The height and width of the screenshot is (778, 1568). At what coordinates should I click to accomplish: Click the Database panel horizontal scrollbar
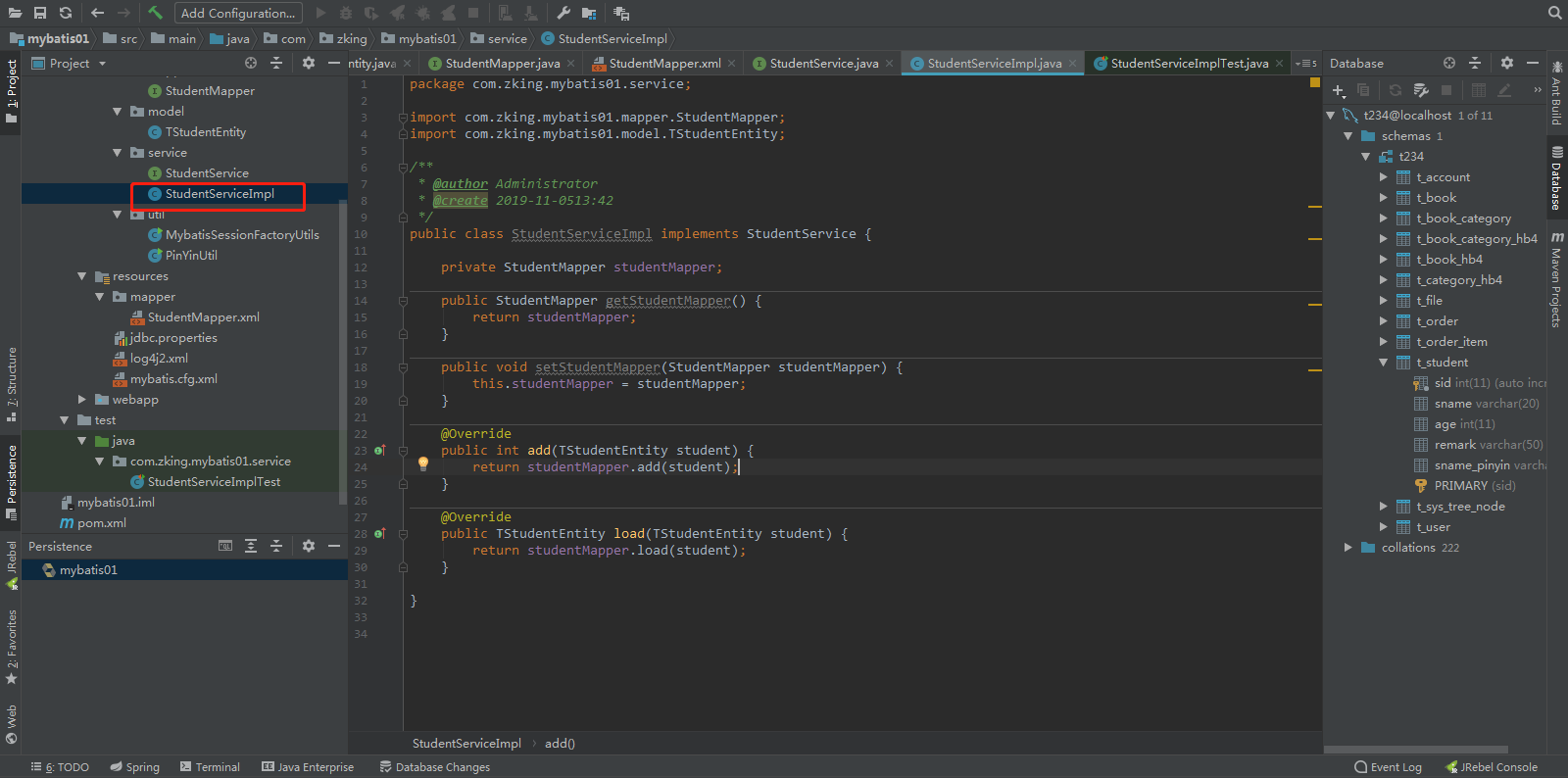tap(1416, 750)
